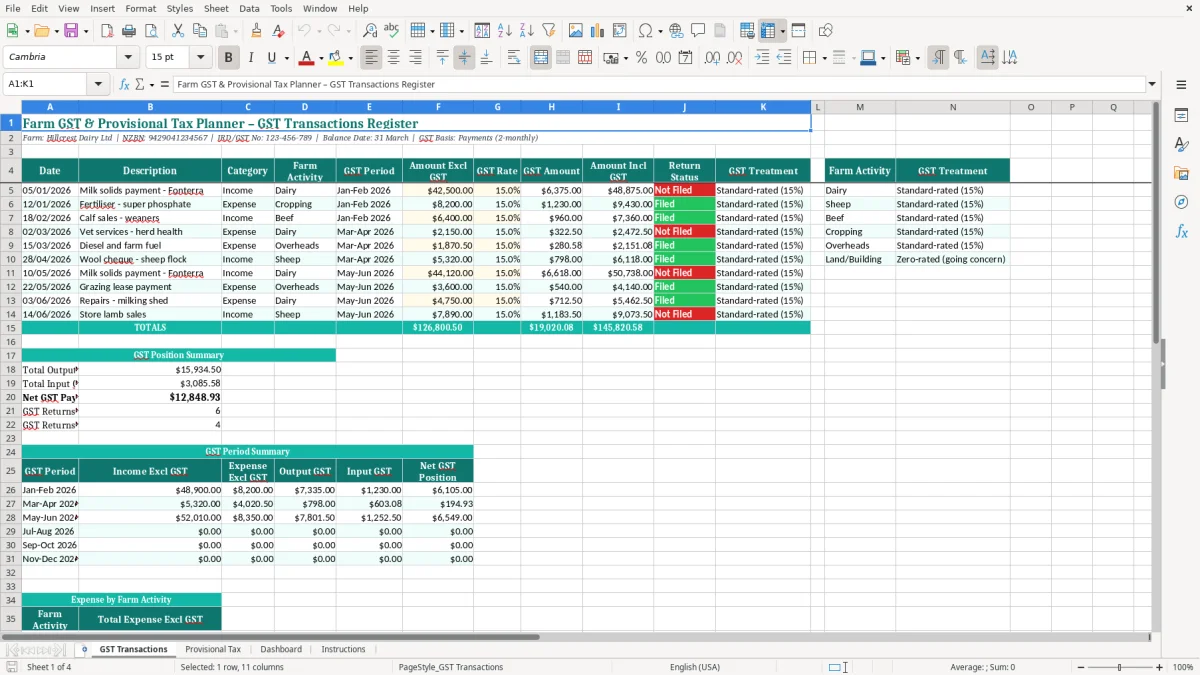Screen dimensions: 1200x675
Task: Click the Function Wizard fx icon
Action: 124,84
